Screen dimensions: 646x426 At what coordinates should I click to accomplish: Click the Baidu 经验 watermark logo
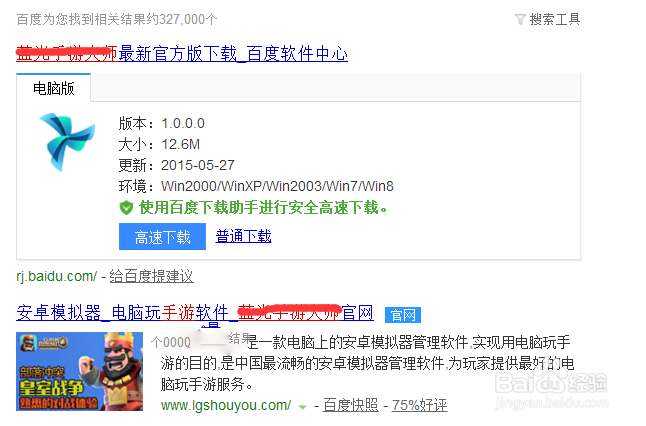click(x=551, y=388)
